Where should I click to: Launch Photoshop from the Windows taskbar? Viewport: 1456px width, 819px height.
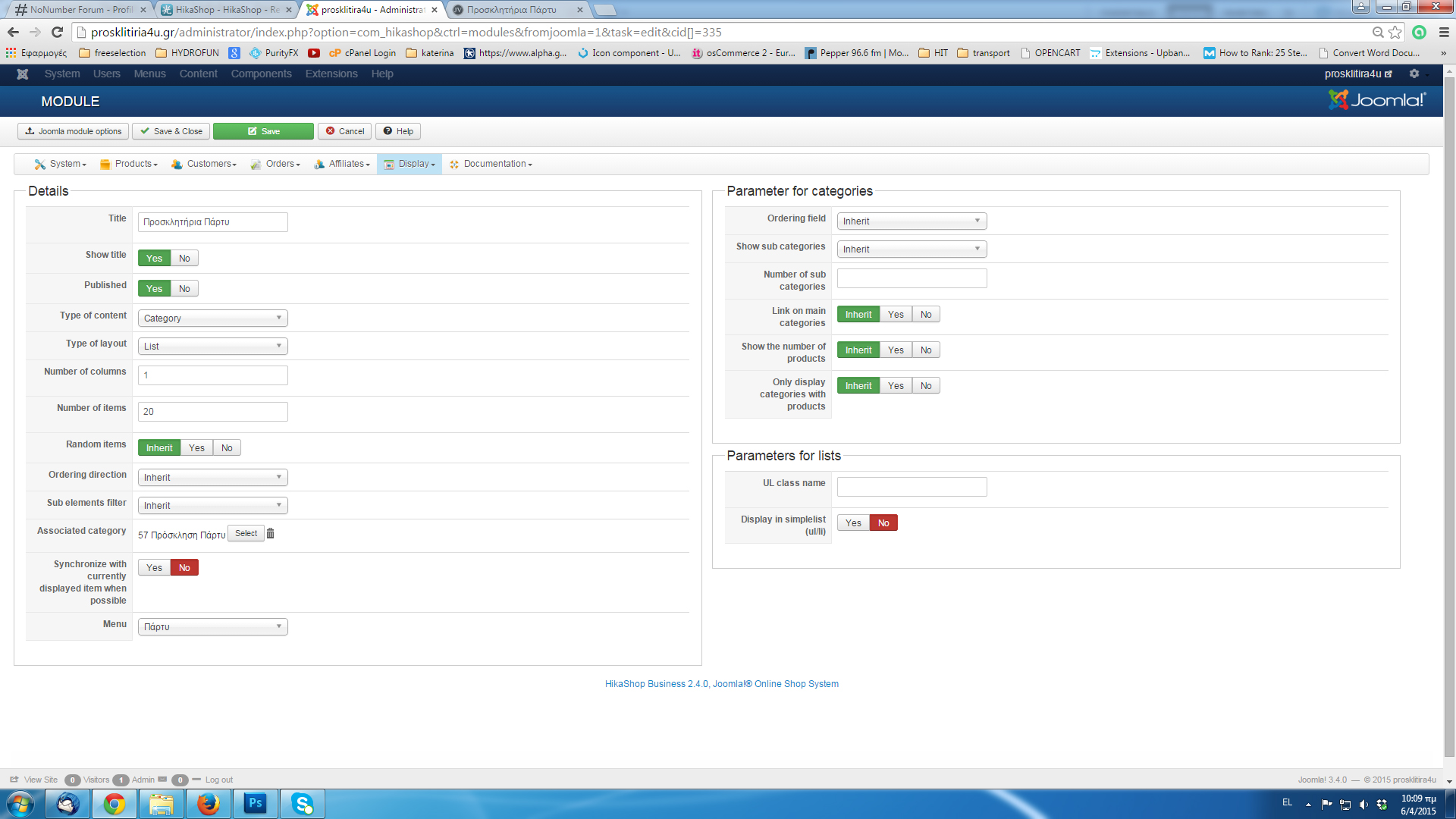(x=256, y=803)
